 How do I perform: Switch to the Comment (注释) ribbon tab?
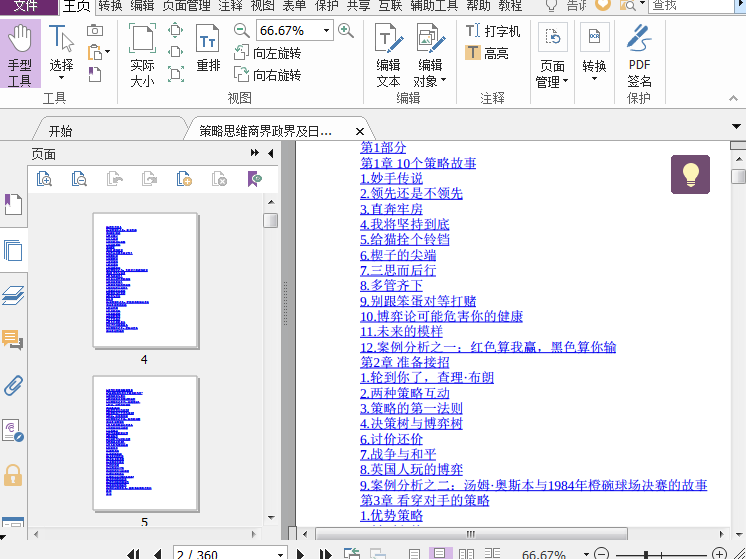[231, 6]
